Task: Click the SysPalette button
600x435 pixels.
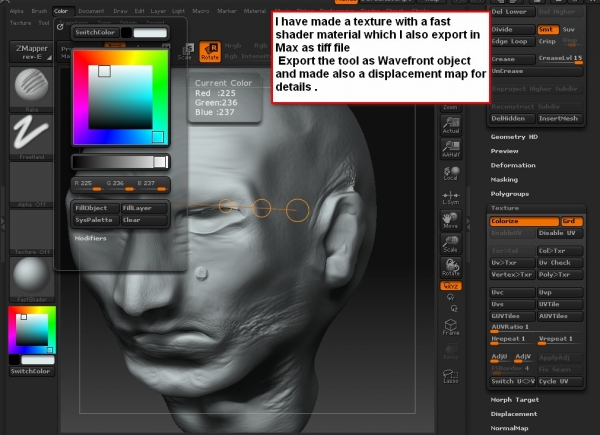Action: pyautogui.click(x=95, y=220)
